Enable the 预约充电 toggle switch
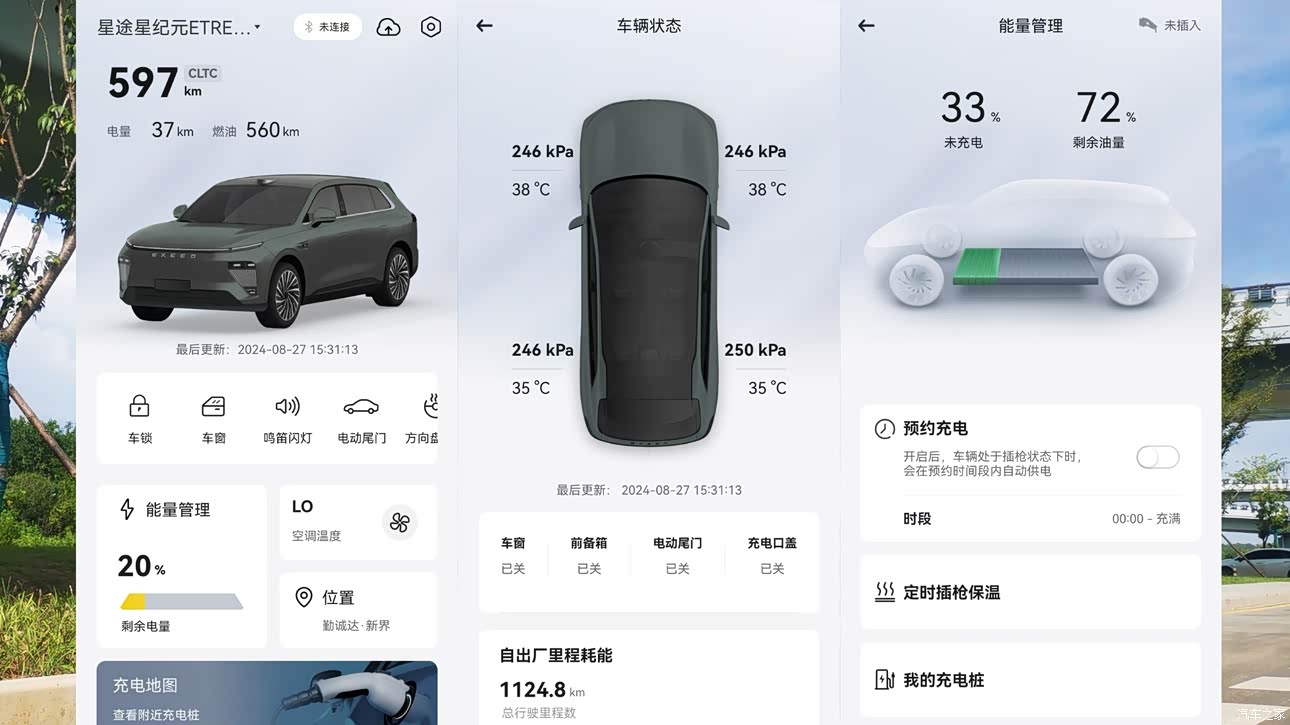1290x725 pixels. click(x=1158, y=457)
